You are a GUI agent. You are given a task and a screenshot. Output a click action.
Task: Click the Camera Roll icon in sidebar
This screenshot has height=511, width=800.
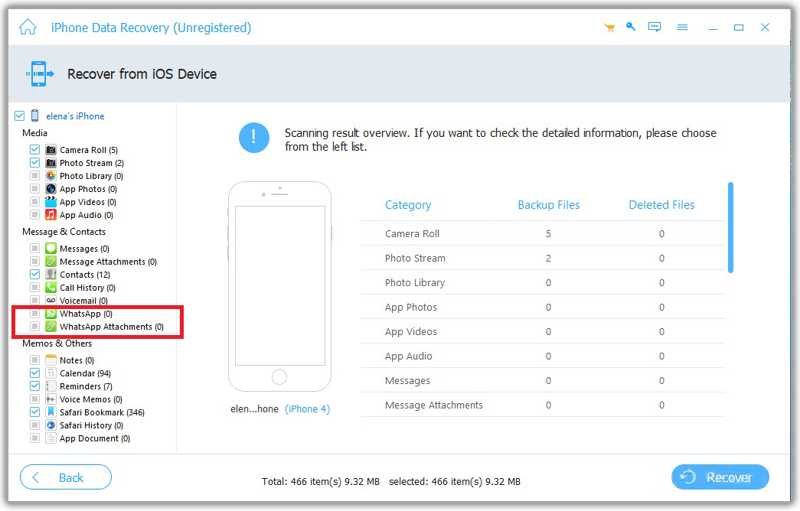click(x=51, y=150)
